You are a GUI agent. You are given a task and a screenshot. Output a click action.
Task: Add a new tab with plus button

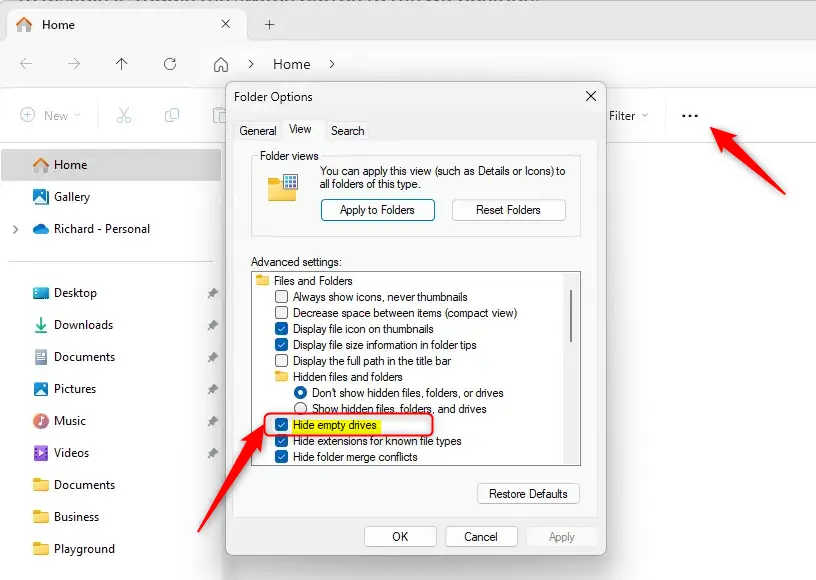coord(269,25)
